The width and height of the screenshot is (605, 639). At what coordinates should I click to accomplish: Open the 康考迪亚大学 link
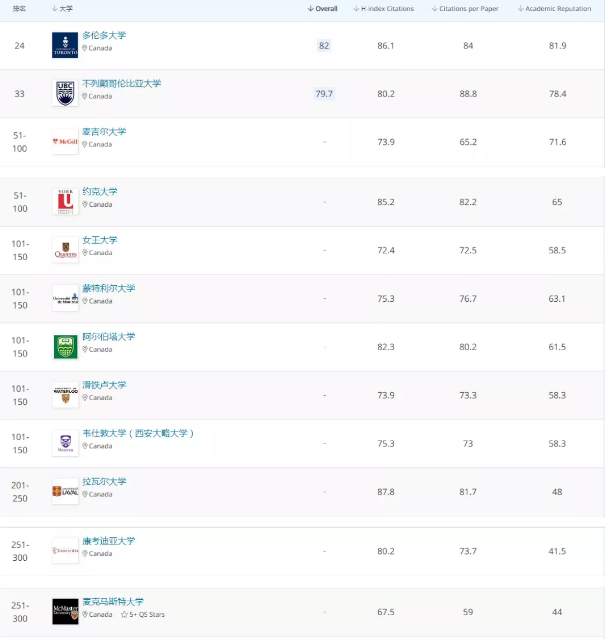pyautogui.click(x=108, y=541)
